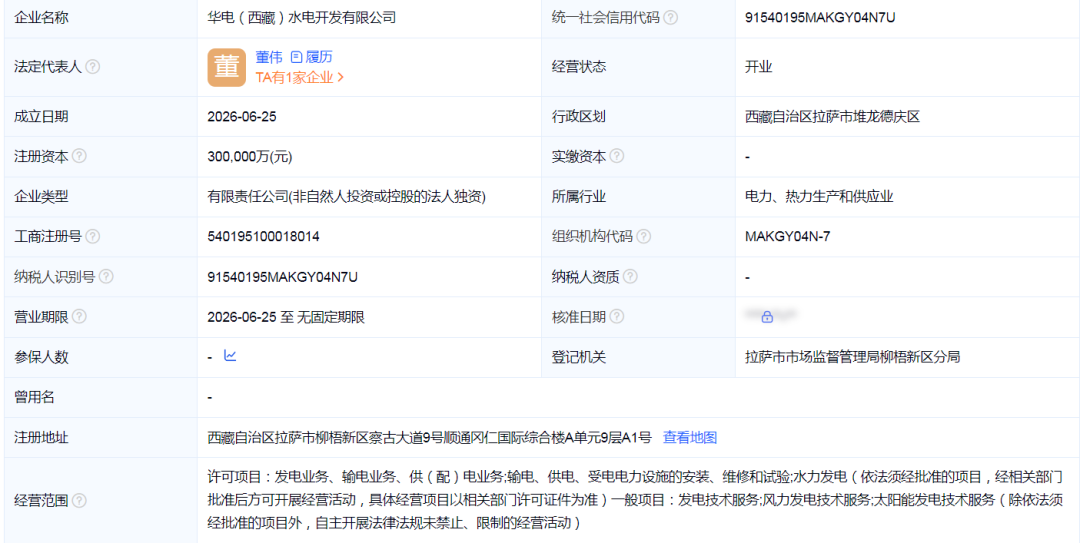
Task: Select registration authority 拉萨市市场监督管理局柳梧新区分局
Action: [x=853, y=357]
